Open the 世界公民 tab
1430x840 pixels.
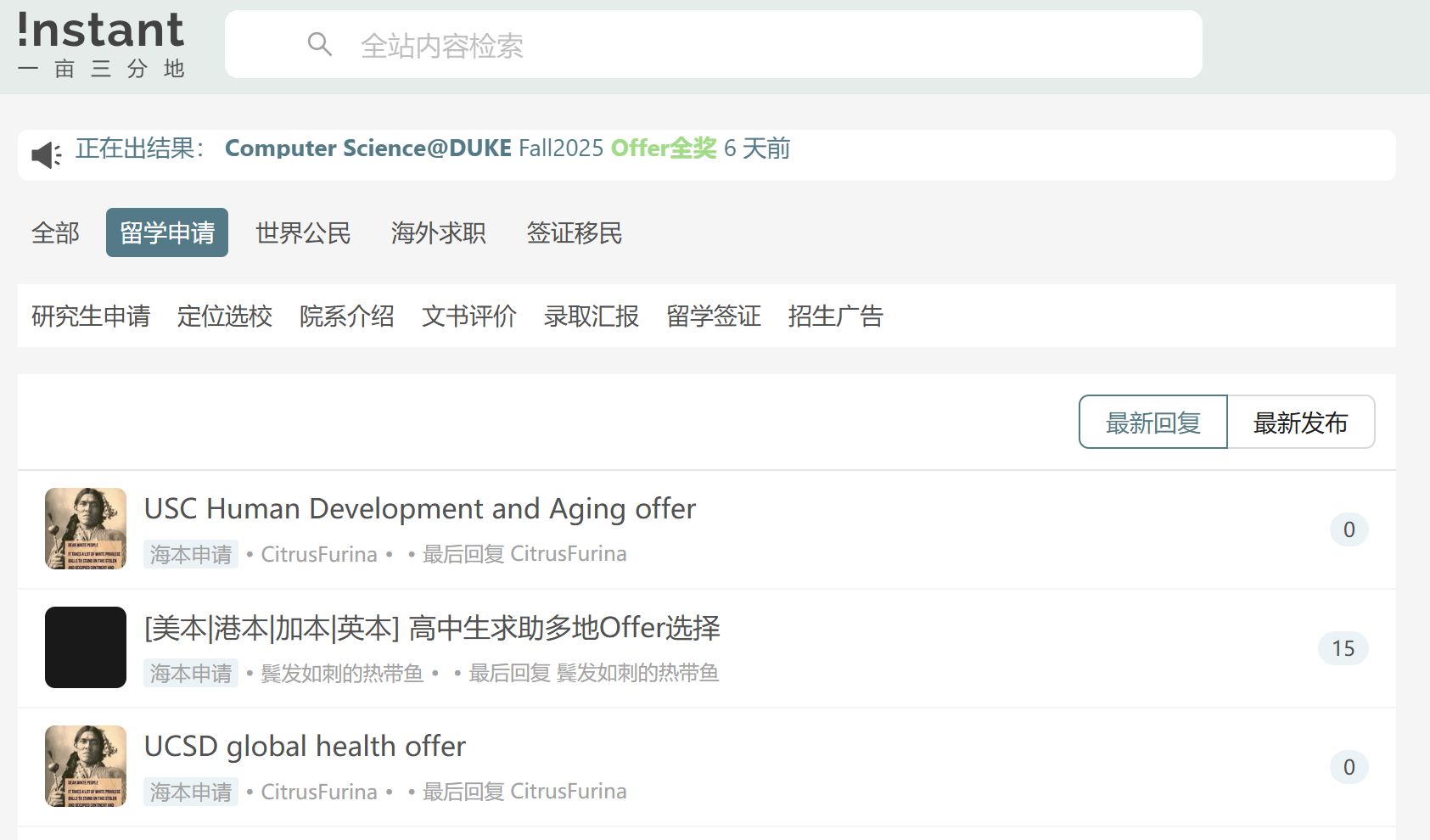coord(303,232)
